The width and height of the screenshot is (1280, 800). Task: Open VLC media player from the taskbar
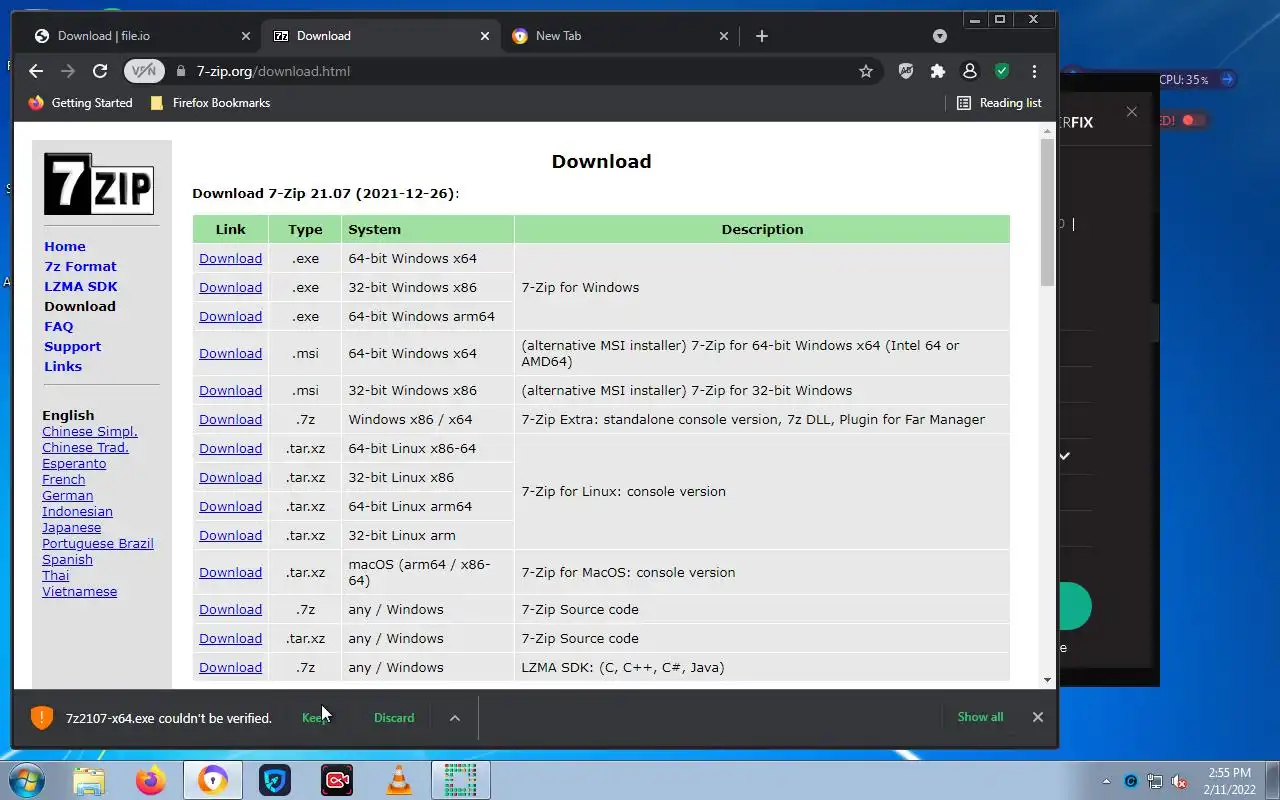[399, 780]
